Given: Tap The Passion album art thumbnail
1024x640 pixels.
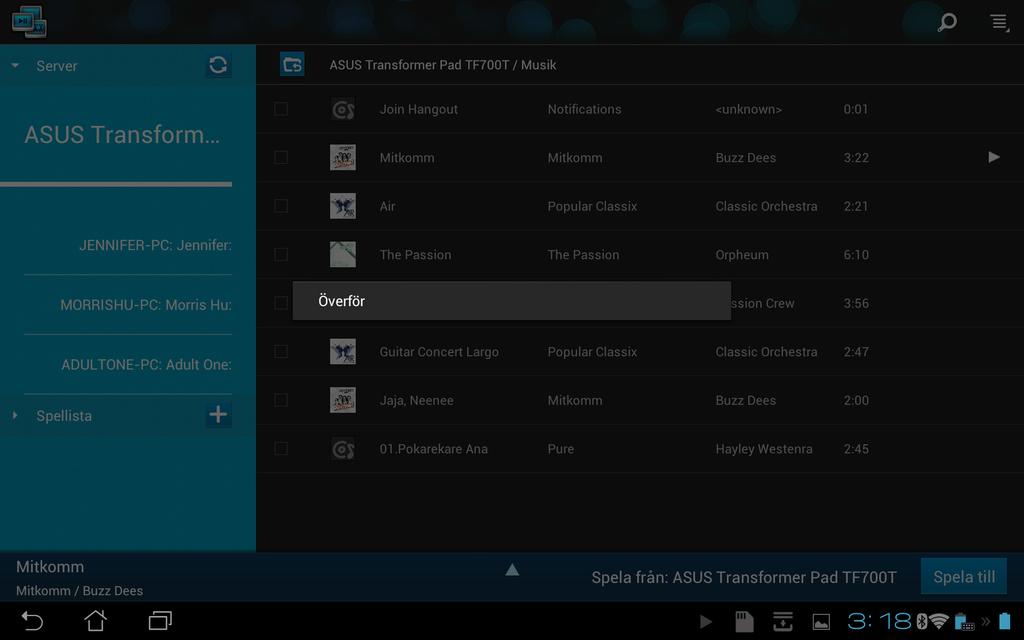Looking at the screenshot, I should click(343, 255).
